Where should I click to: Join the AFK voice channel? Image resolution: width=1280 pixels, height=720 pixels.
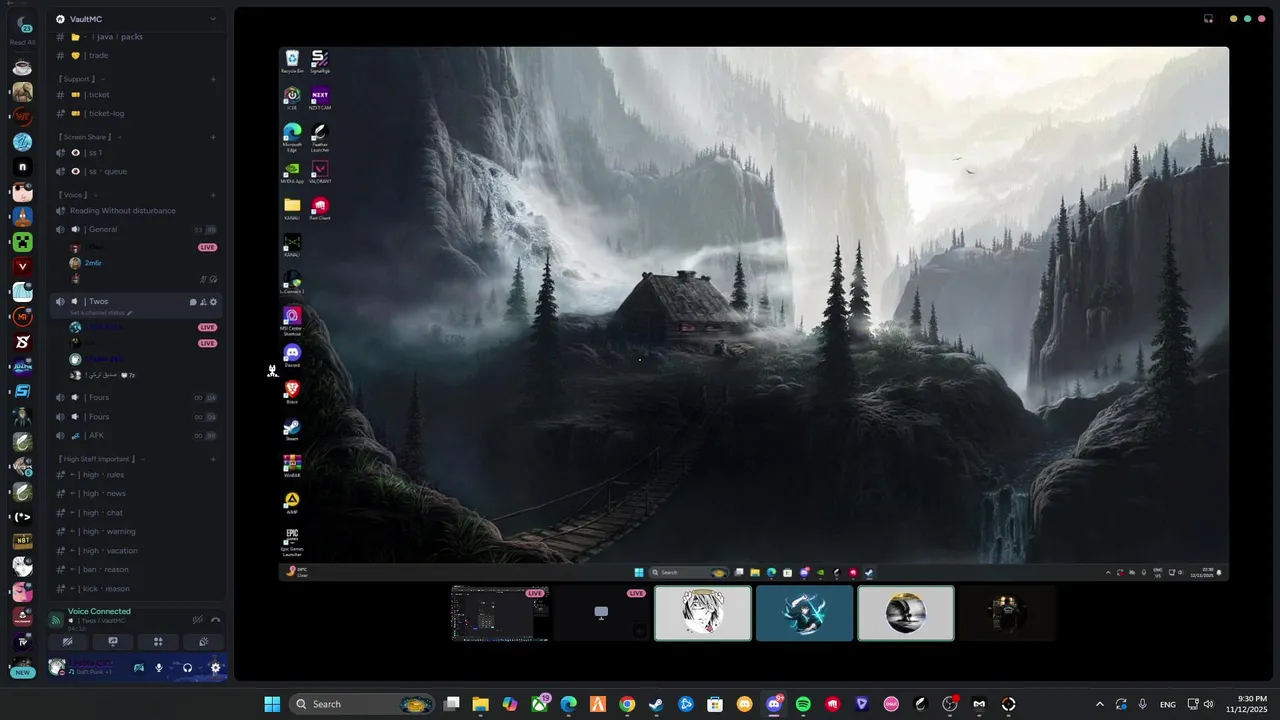point(137,436)
